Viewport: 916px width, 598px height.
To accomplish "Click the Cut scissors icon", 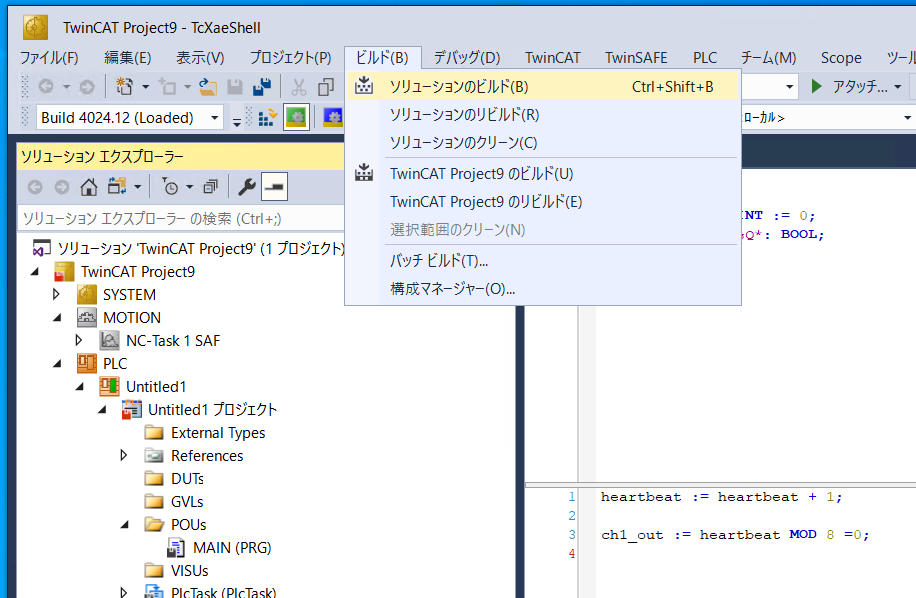I will coord(299,87).
